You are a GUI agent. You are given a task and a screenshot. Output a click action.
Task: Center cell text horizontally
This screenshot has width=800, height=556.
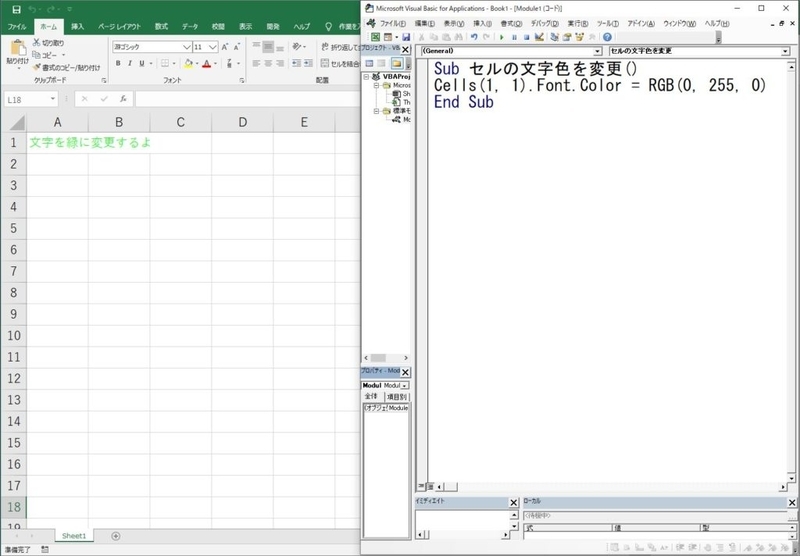(268, 63)
